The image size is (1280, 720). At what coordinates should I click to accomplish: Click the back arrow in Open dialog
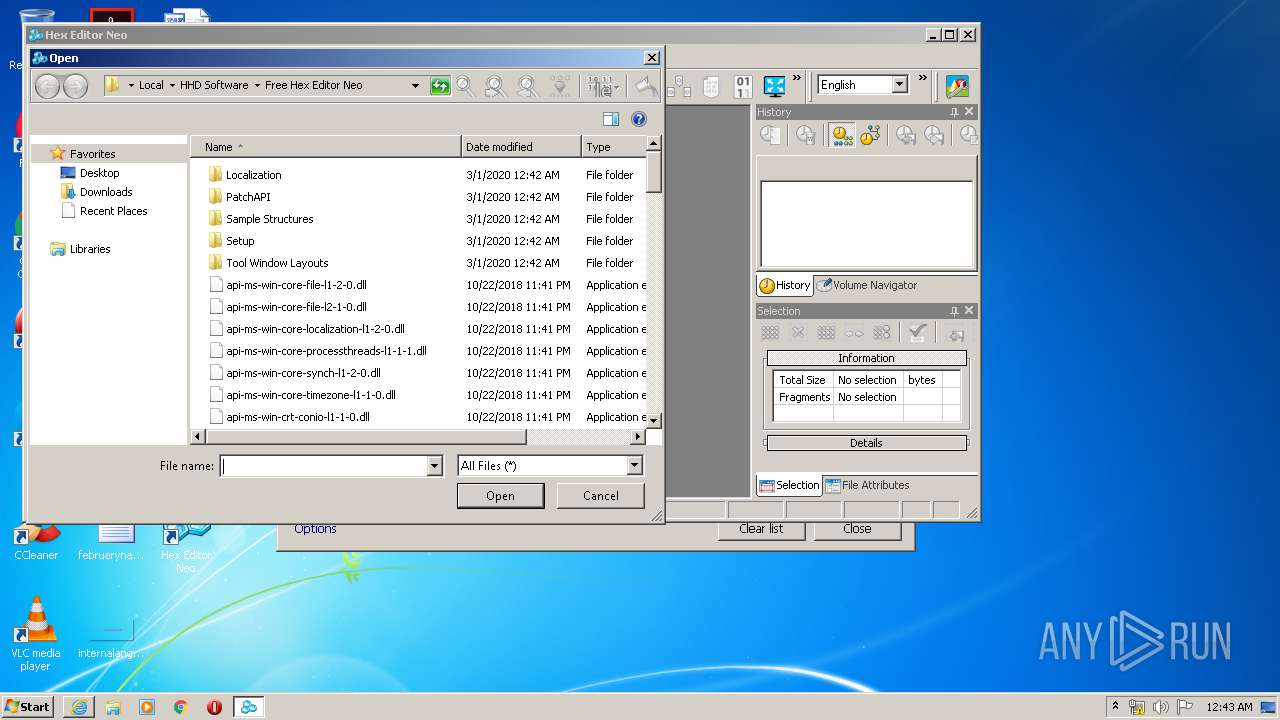click(47, 86)
